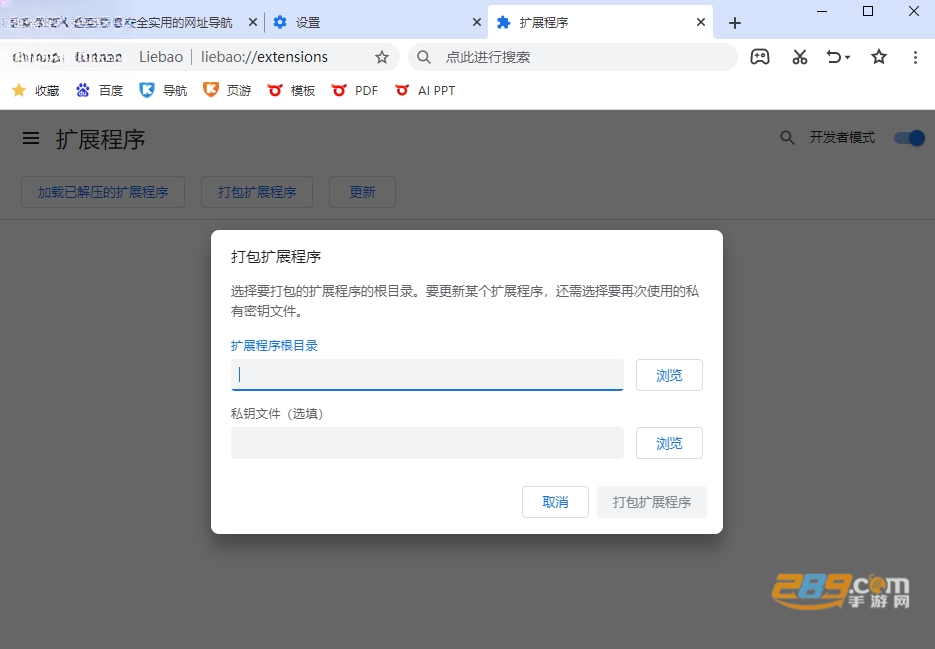Click the 打包扩展程序 button in the page toolbar
Viewport: 935px width, 649px height.
tap(257, 192)
